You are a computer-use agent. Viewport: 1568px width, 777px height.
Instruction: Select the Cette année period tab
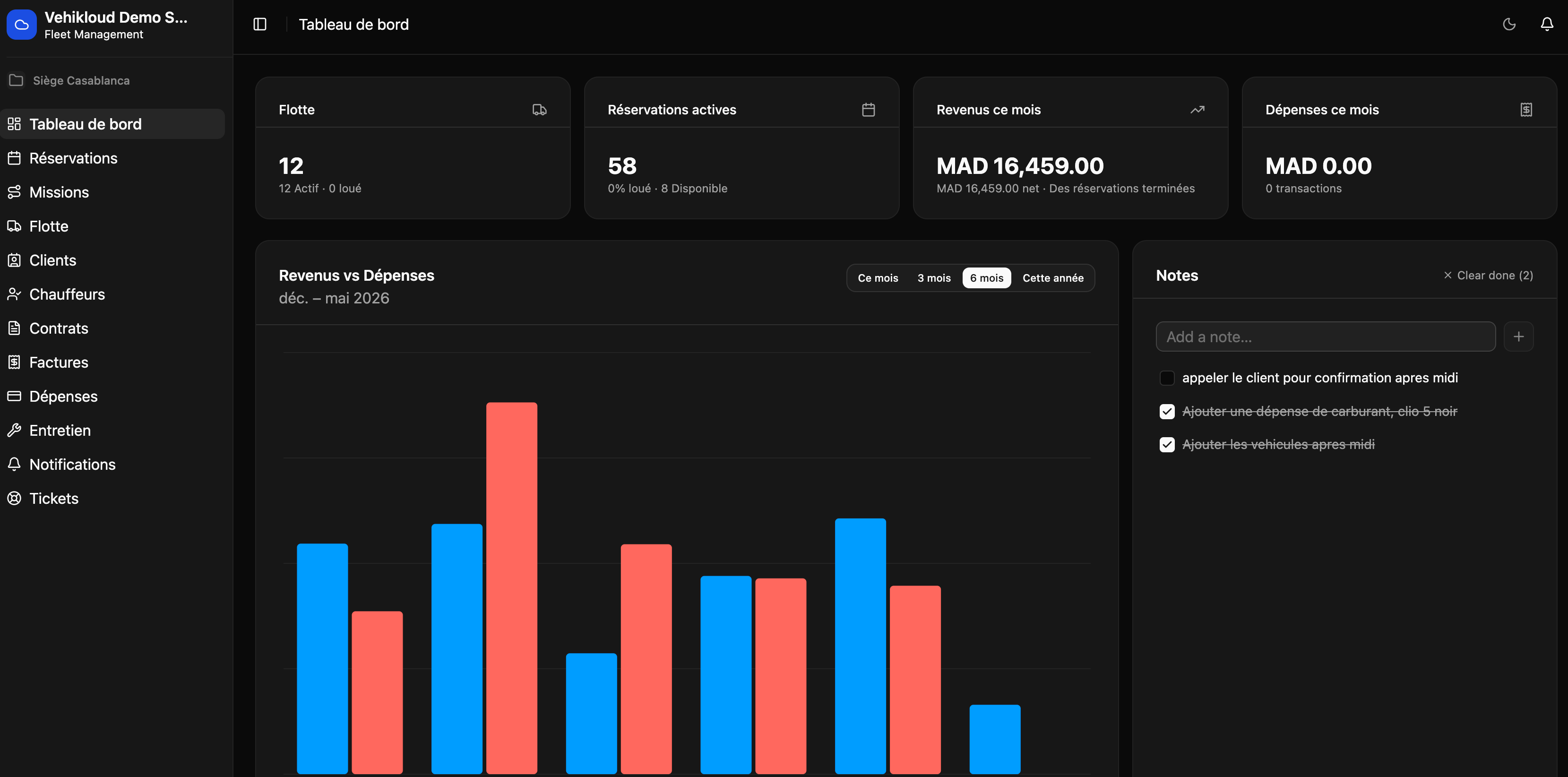(1053, 278)
